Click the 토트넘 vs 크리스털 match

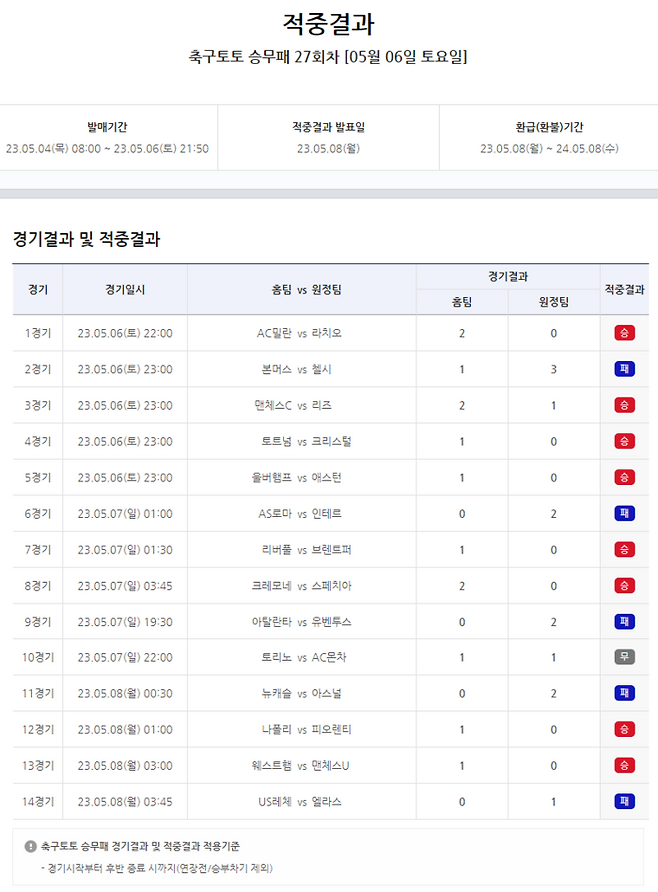(306, 441)
